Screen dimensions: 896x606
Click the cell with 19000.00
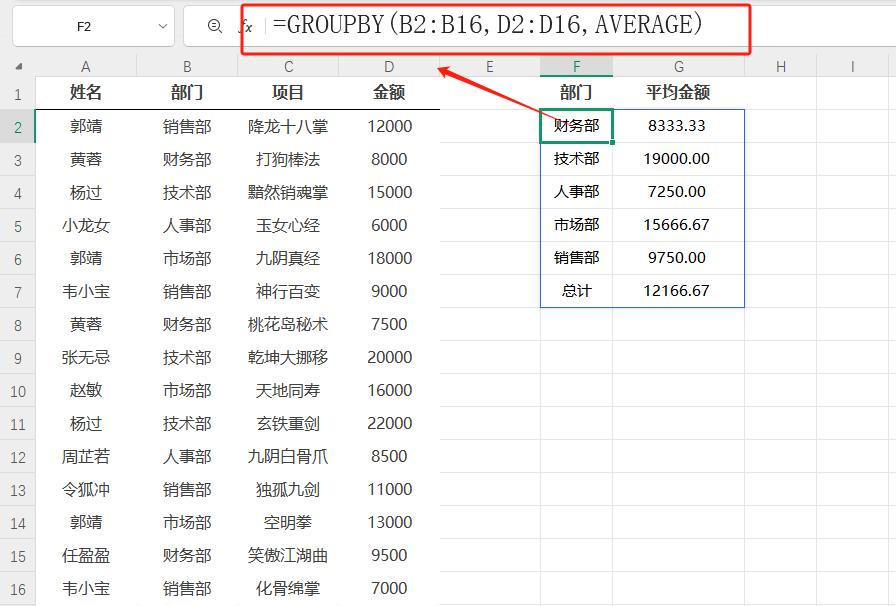tap(678, 159)
